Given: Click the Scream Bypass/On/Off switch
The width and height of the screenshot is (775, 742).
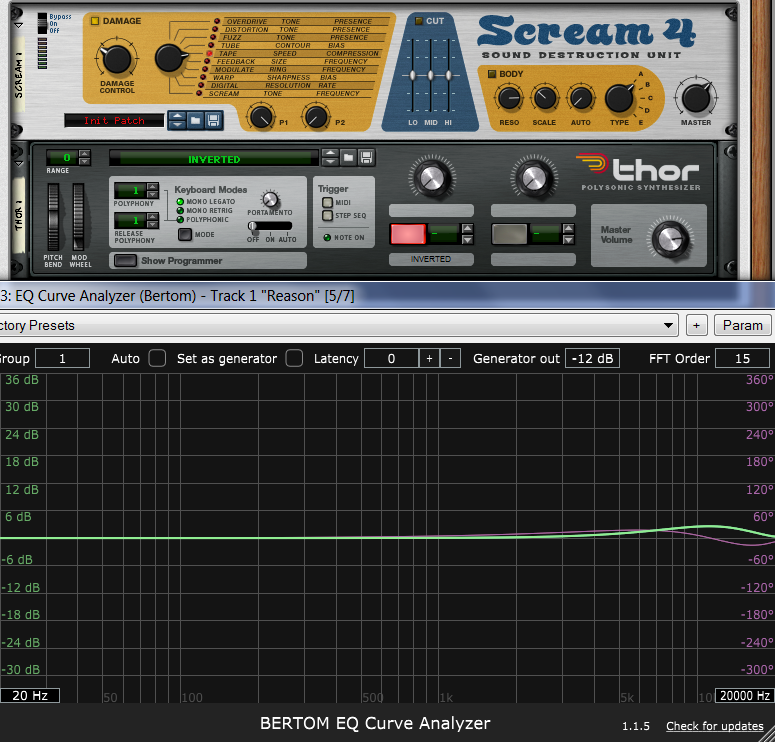Looking at the screenshot, I should (x=43, y=23).
